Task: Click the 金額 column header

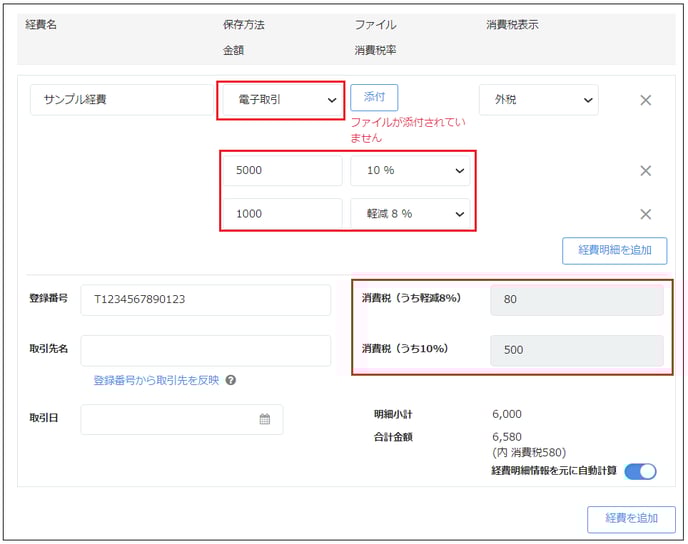Action: [233, 50]
